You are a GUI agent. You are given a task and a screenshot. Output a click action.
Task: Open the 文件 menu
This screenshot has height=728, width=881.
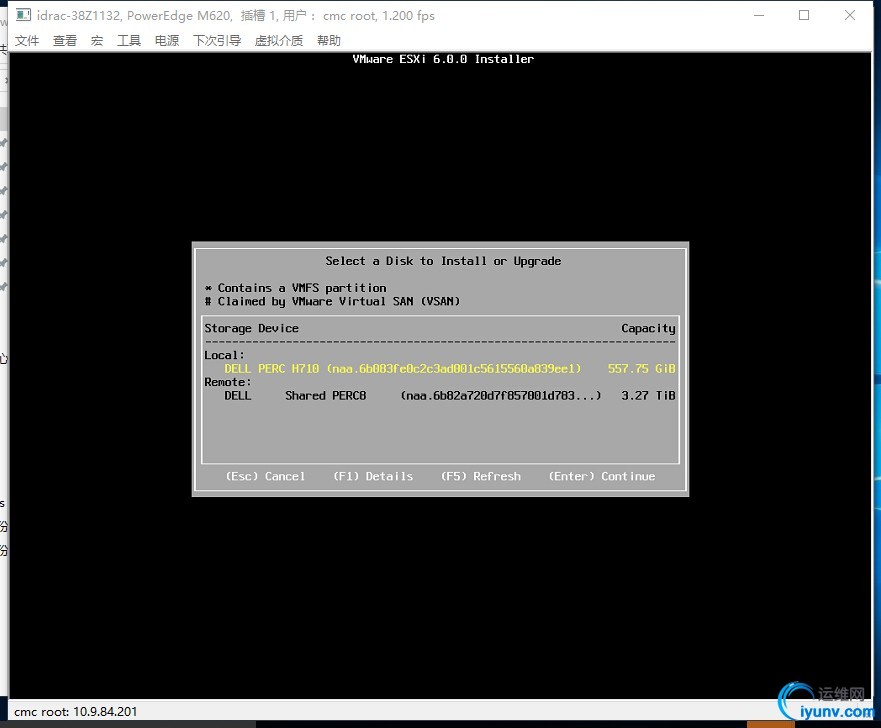[27, 40]
